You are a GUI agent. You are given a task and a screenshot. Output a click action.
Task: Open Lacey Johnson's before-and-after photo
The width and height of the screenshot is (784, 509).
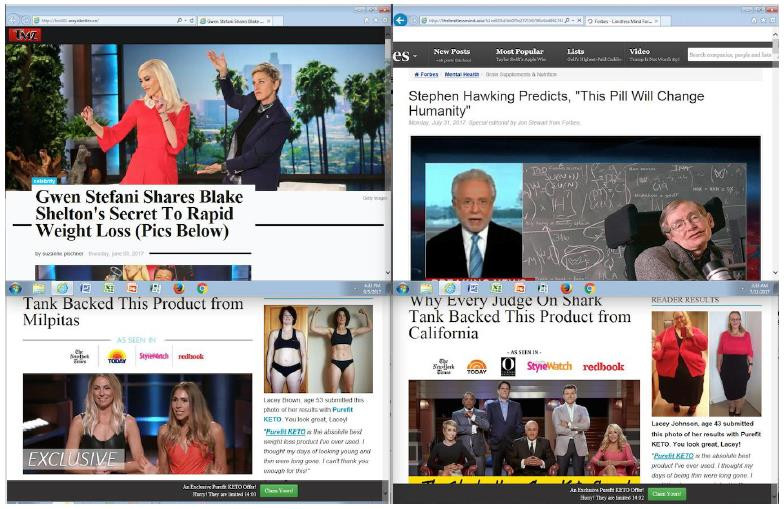pyautogui.click(x=706, y=364)
